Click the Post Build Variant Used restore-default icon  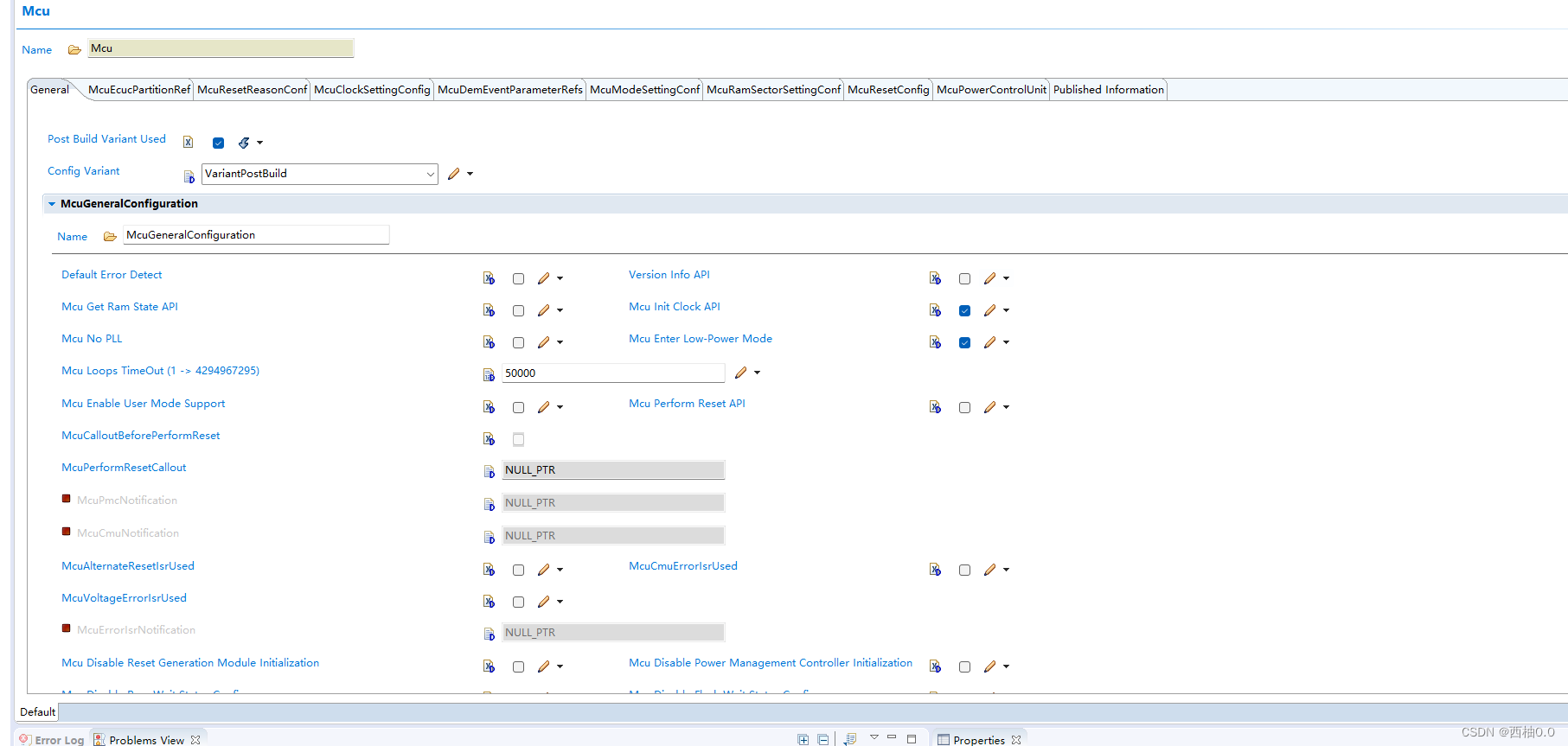tap(244, 143)
